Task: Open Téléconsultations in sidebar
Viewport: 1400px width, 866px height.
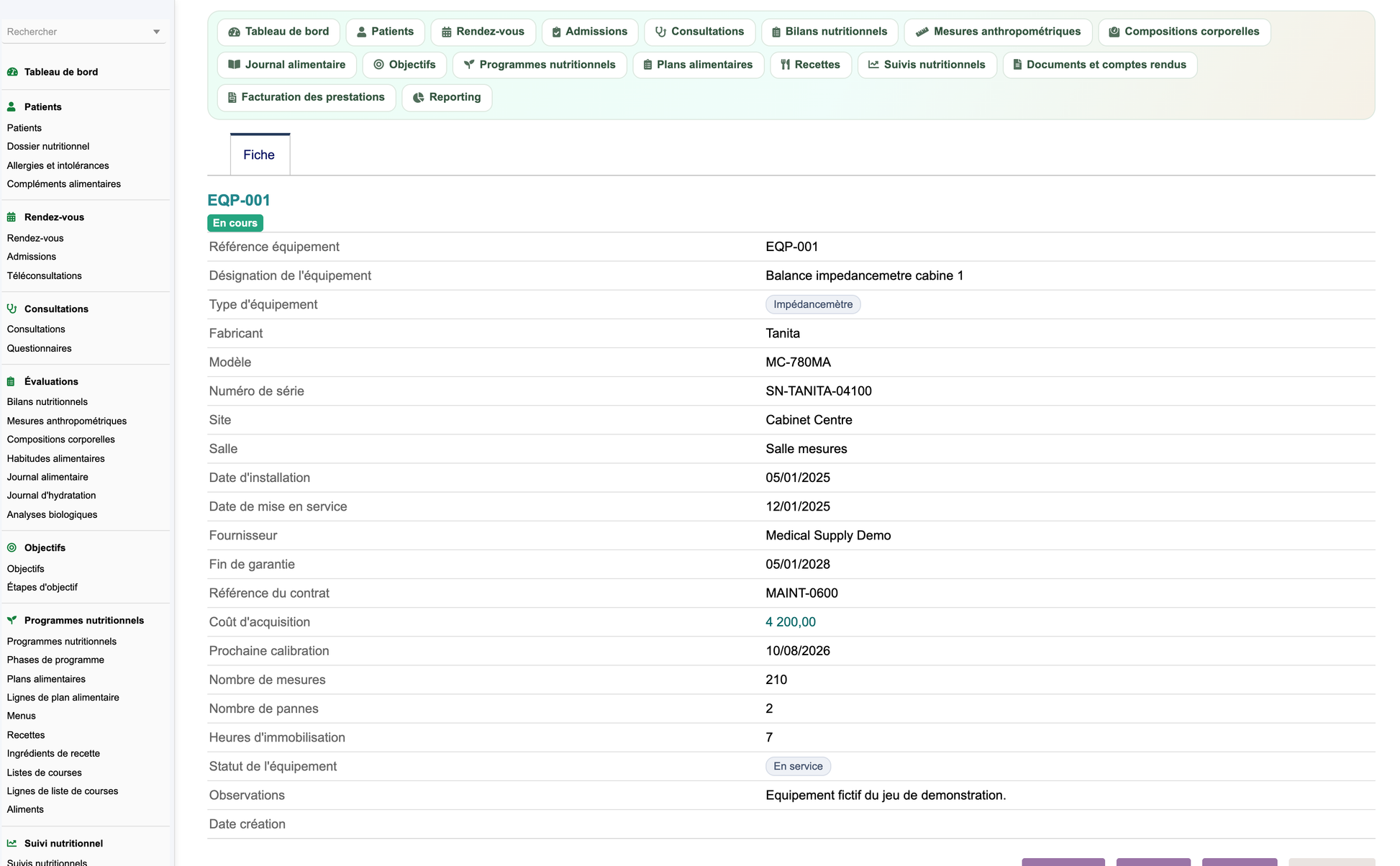Action: [x=45, y=276]
